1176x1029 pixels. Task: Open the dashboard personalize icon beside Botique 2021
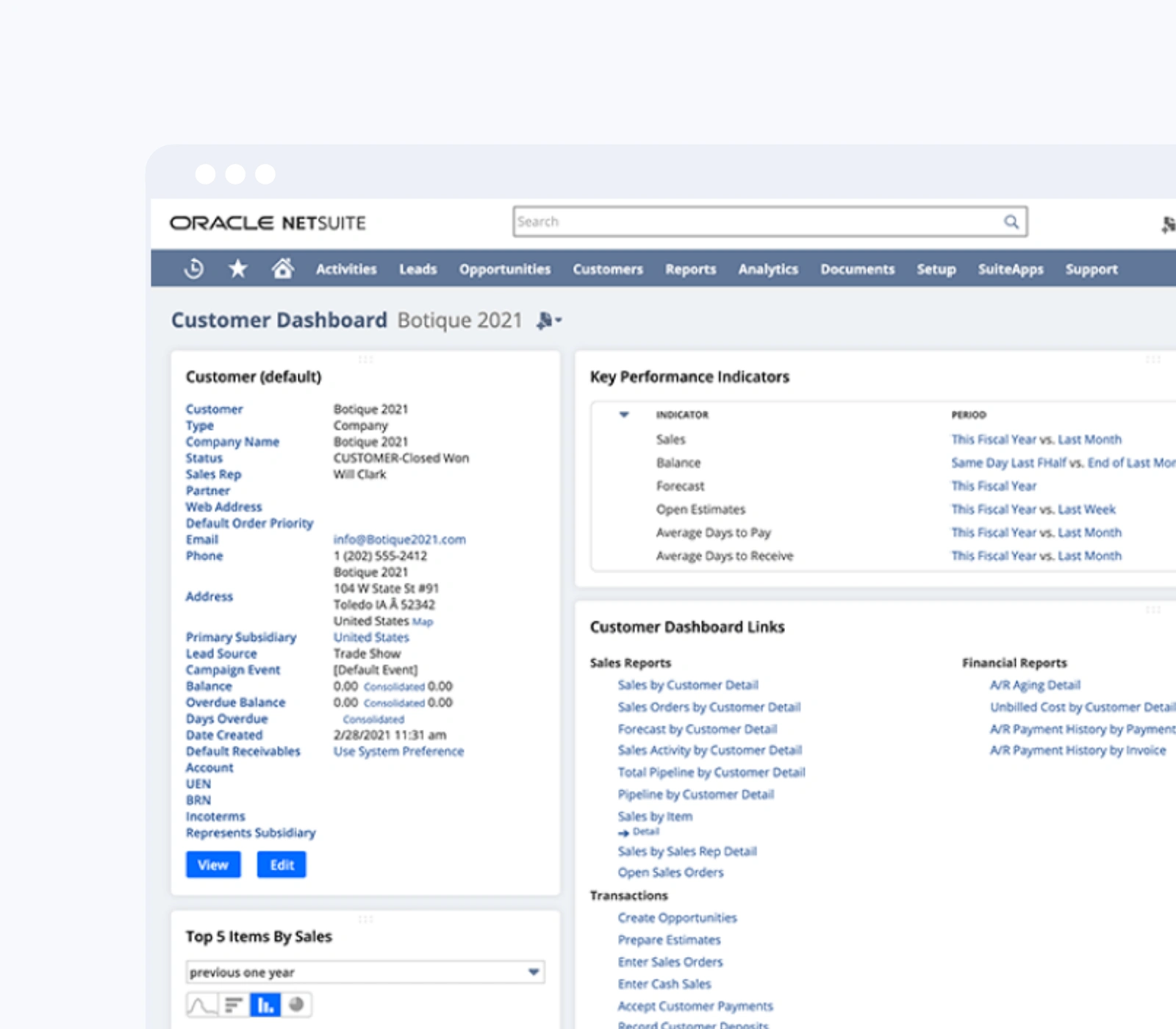pyautogui.click(x=548, y=320)
